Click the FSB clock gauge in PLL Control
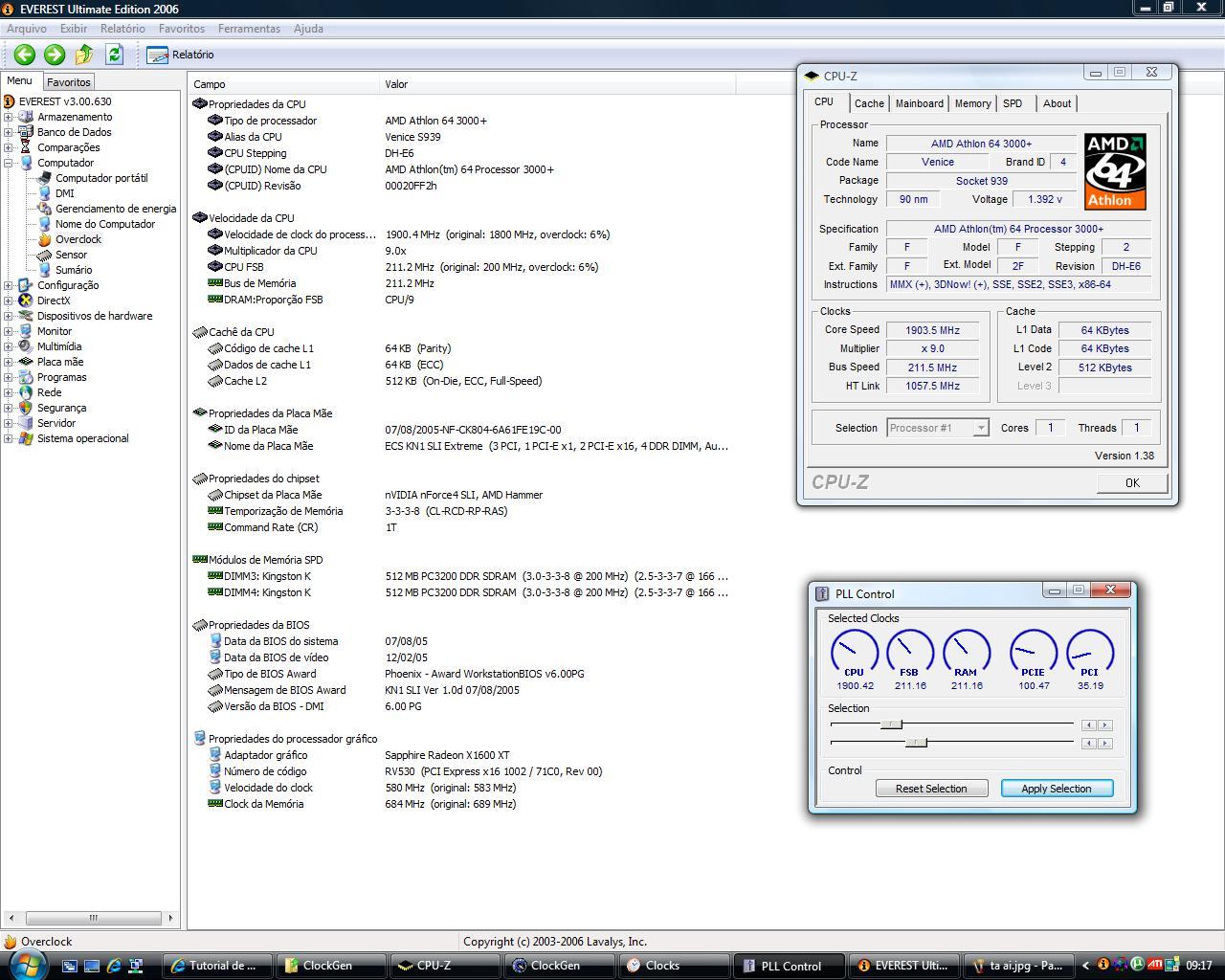Viewport: 1225px width, 980px height. coord(910,654)
